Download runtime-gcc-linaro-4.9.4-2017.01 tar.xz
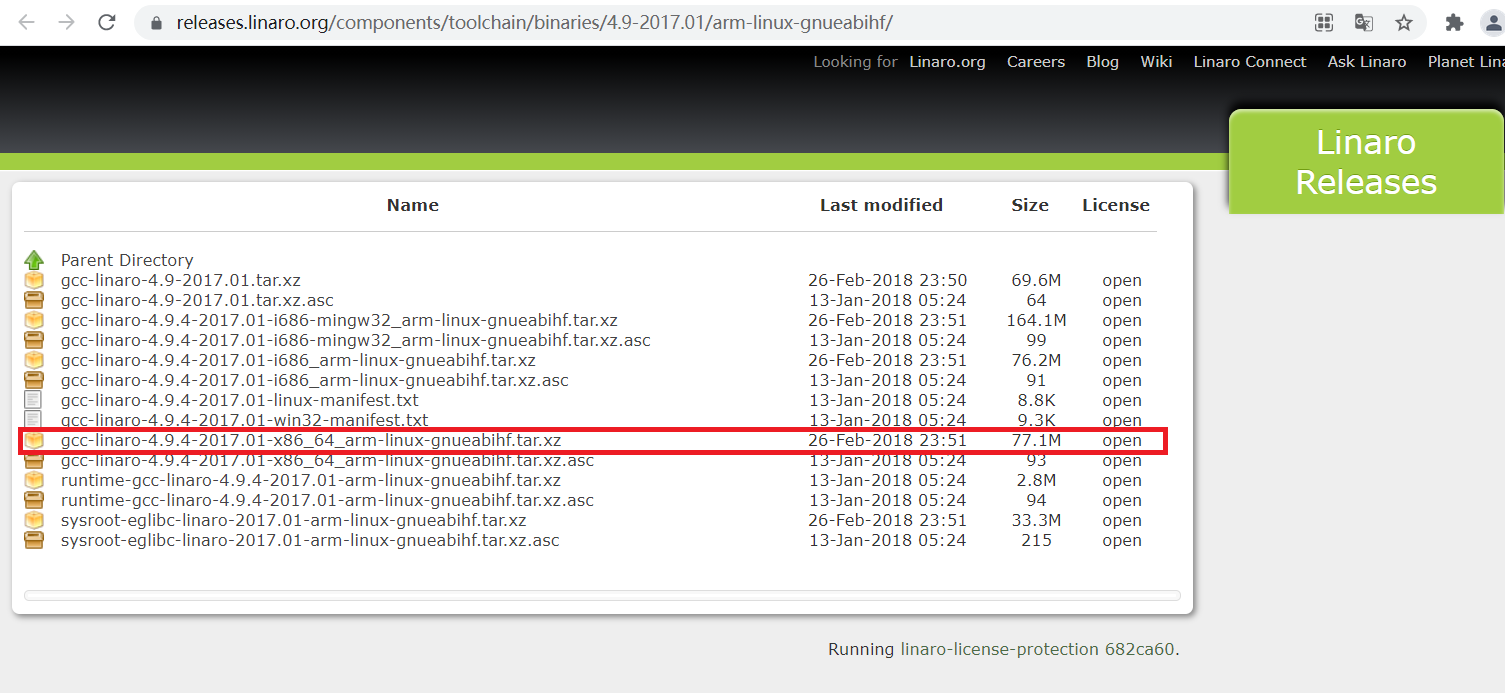Image resolution: width=1505 pixels, height=693 pixels. coord(311,480)
